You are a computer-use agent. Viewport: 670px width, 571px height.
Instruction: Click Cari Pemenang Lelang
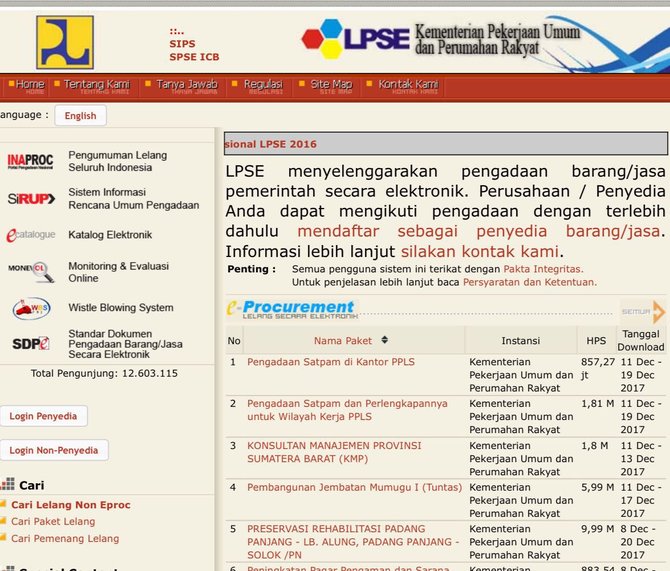(65, 539)
